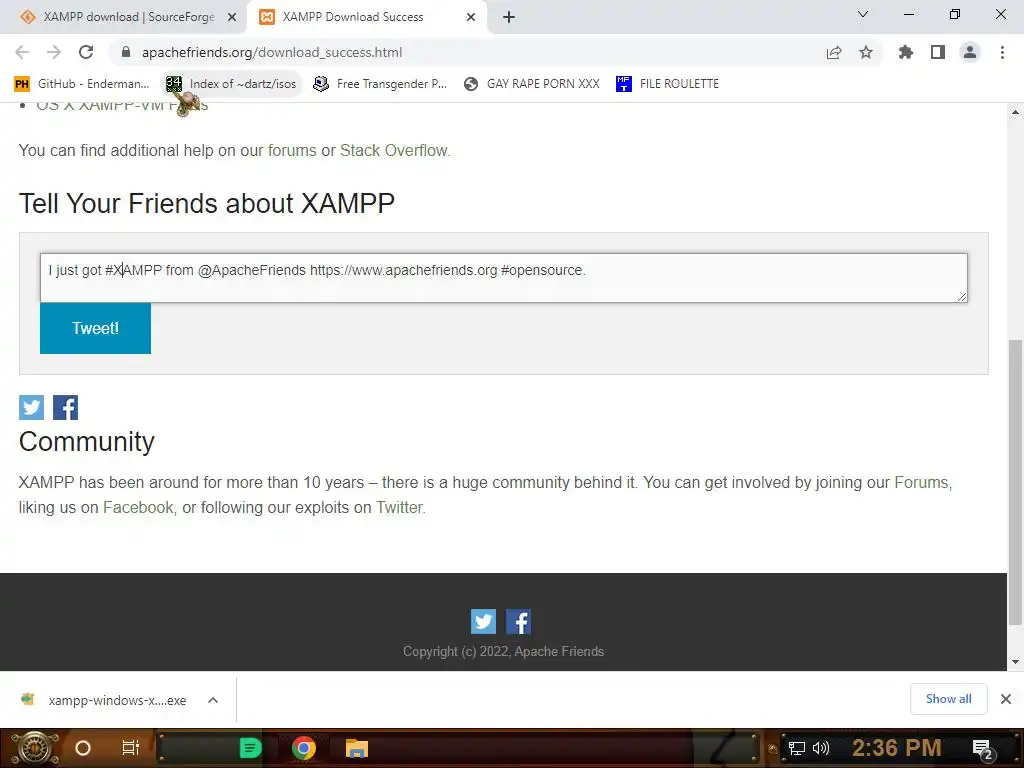Open a new browser tab
This screenshot has height=768, width=1024.
click(509, 17)
